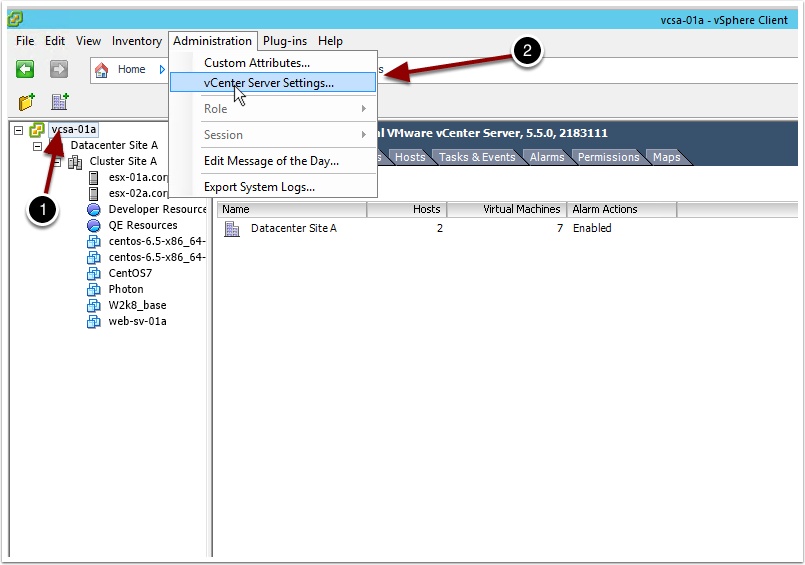
Task: Select vcsa-01a in the inventory tree
Action: point(73,129)
